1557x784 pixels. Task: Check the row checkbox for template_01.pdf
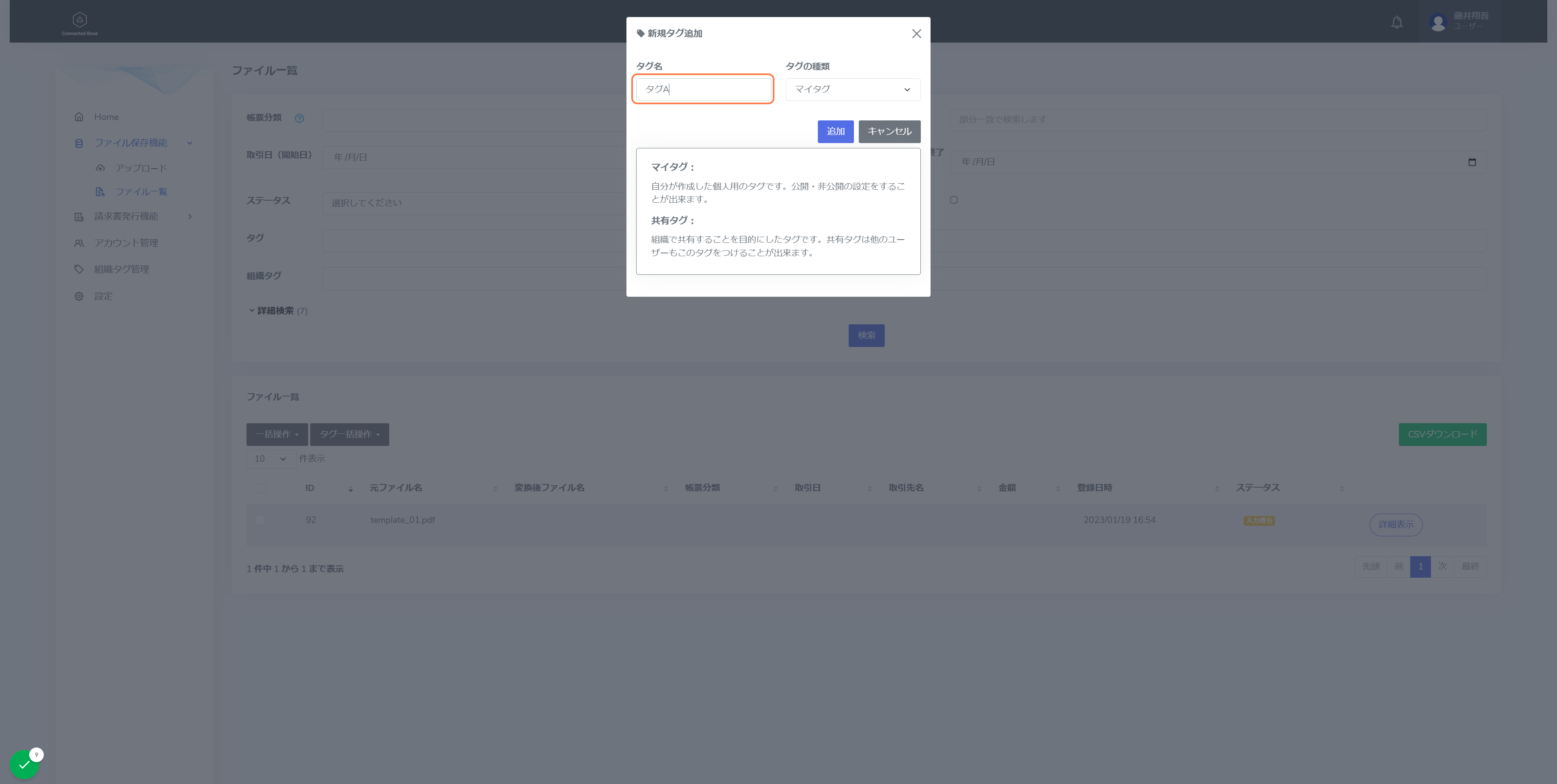[260, 520]
